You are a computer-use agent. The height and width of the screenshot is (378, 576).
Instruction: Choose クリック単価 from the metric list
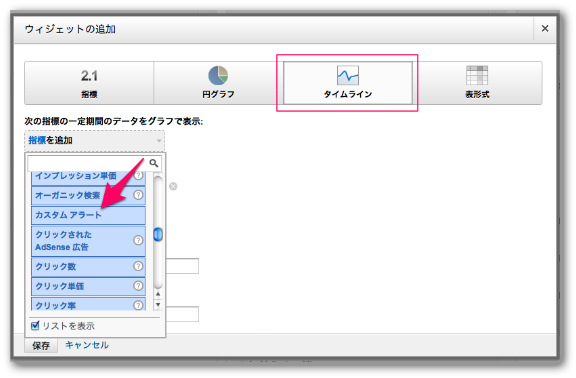(89, 286)
